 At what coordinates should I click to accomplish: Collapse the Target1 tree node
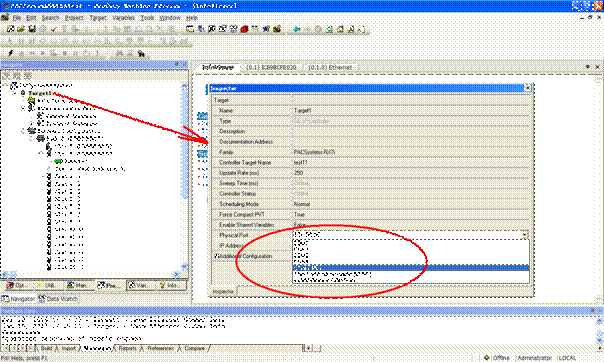pyautogui.click(x=14, y=93)
